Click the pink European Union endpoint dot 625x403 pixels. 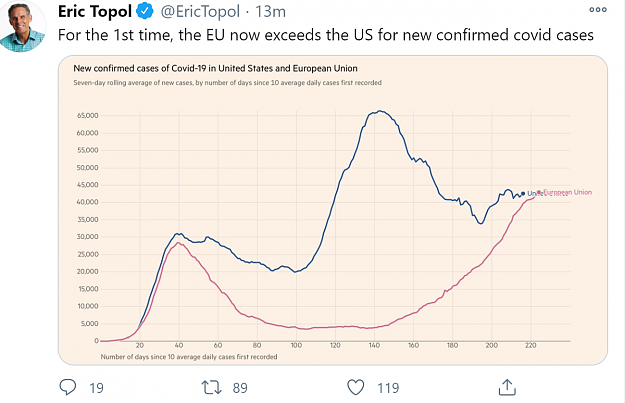click(x=539, y=192)
